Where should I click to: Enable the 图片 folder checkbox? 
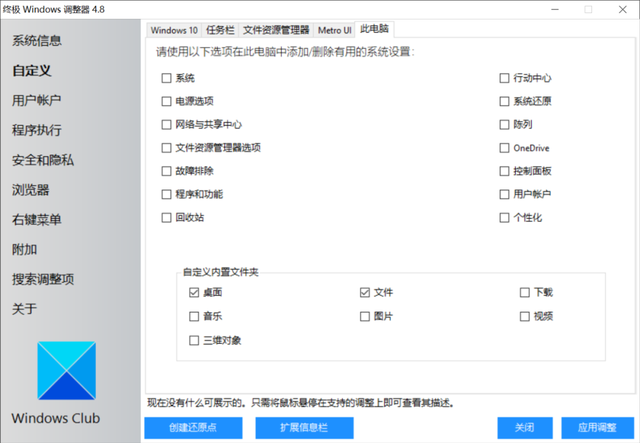click(x=364, y=316)
